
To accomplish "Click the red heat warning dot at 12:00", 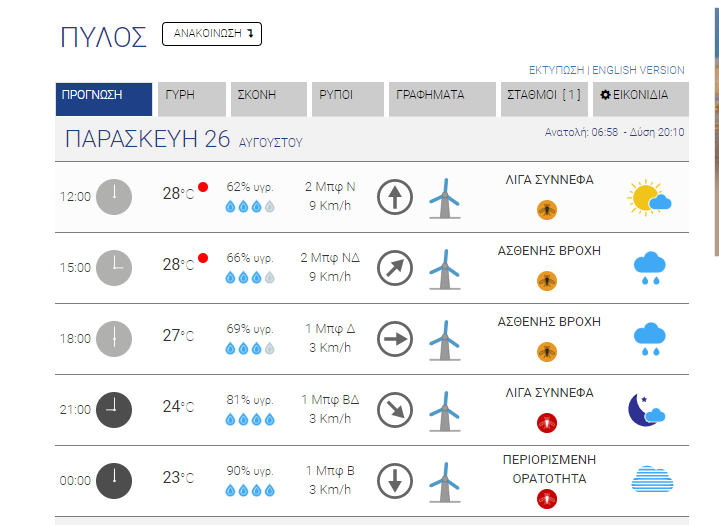I will (203, 187).
